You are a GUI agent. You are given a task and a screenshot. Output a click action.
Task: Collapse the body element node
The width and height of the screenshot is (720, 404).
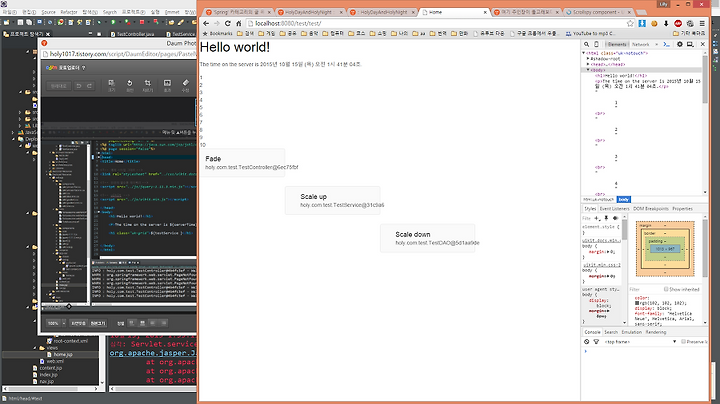pos(588,70)
